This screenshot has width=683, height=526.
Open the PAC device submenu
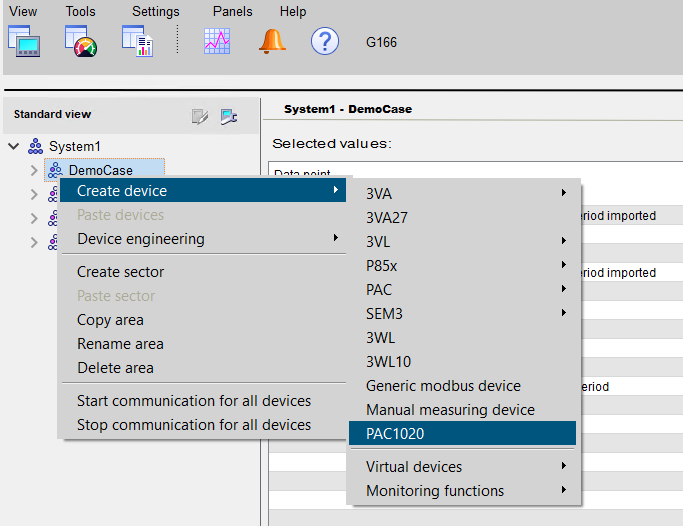pyautogui.click(x=463, y=289)
